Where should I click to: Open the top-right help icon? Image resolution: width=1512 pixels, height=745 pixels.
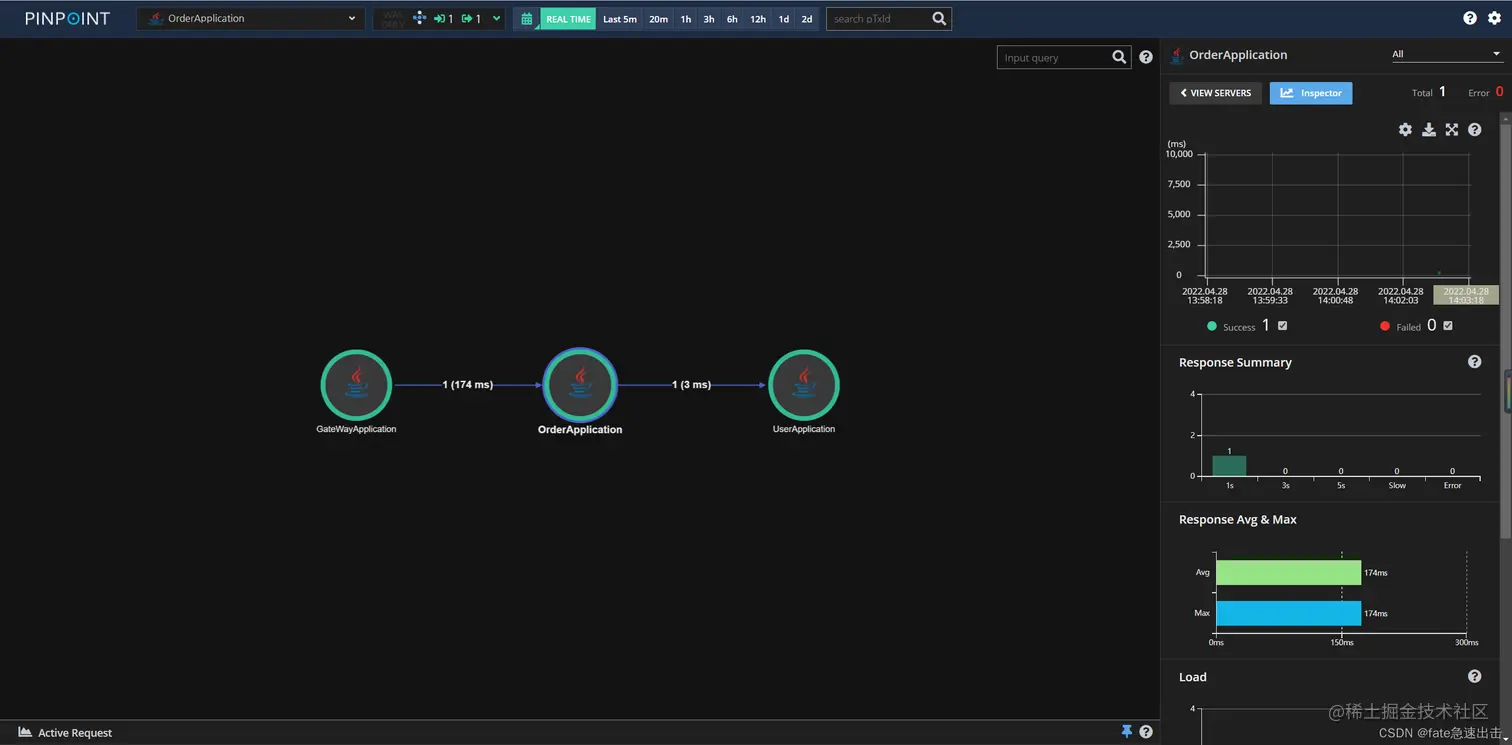[x=1469, y=18]
